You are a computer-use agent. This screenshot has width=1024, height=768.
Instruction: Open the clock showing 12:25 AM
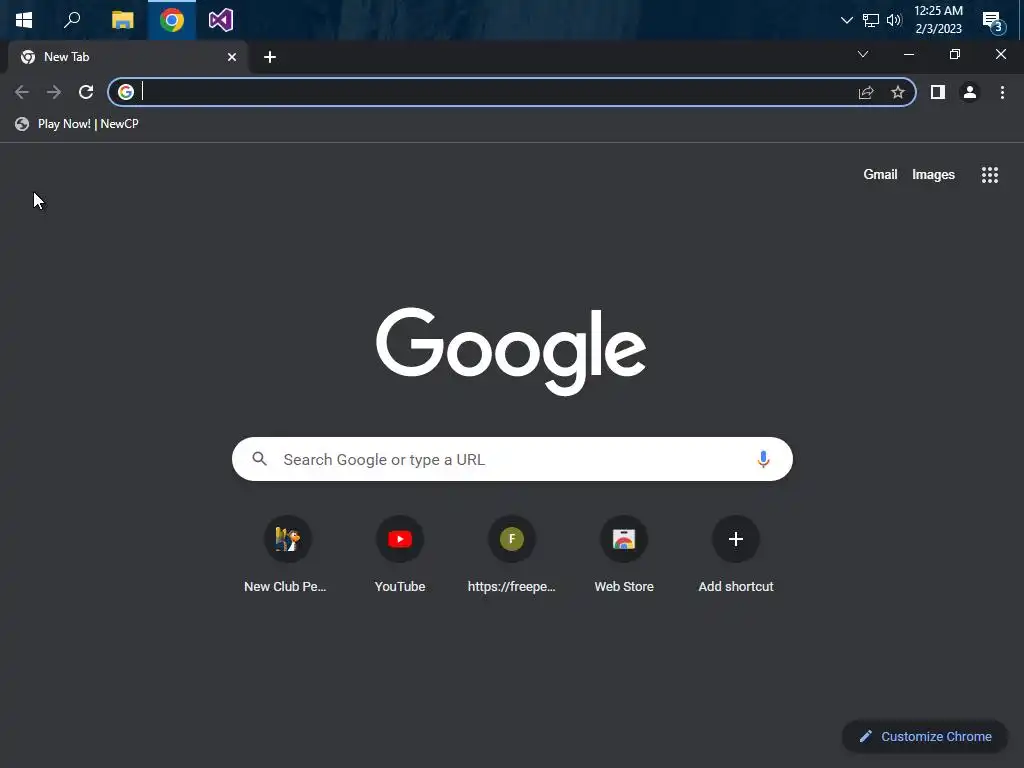coord(938,20)
